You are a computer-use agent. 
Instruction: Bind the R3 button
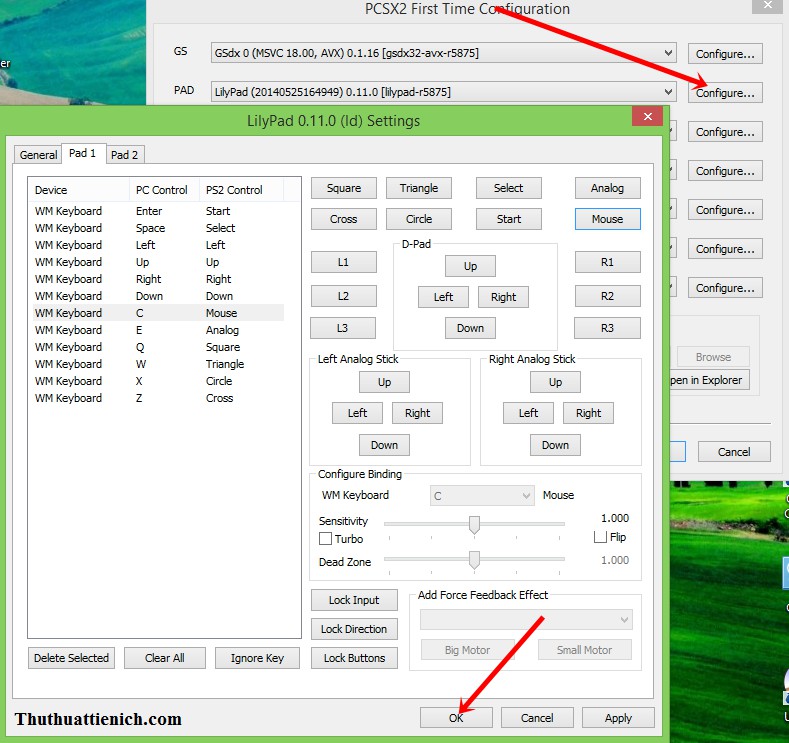point(607,328)
